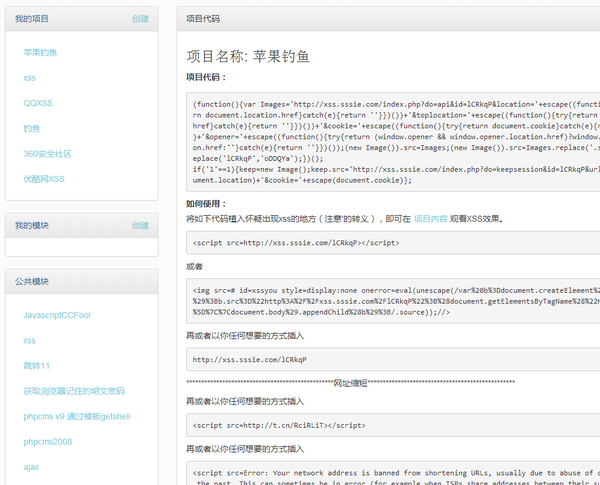
Task: Follow the 项目内容 link in instructions
Action: point(430,219)
